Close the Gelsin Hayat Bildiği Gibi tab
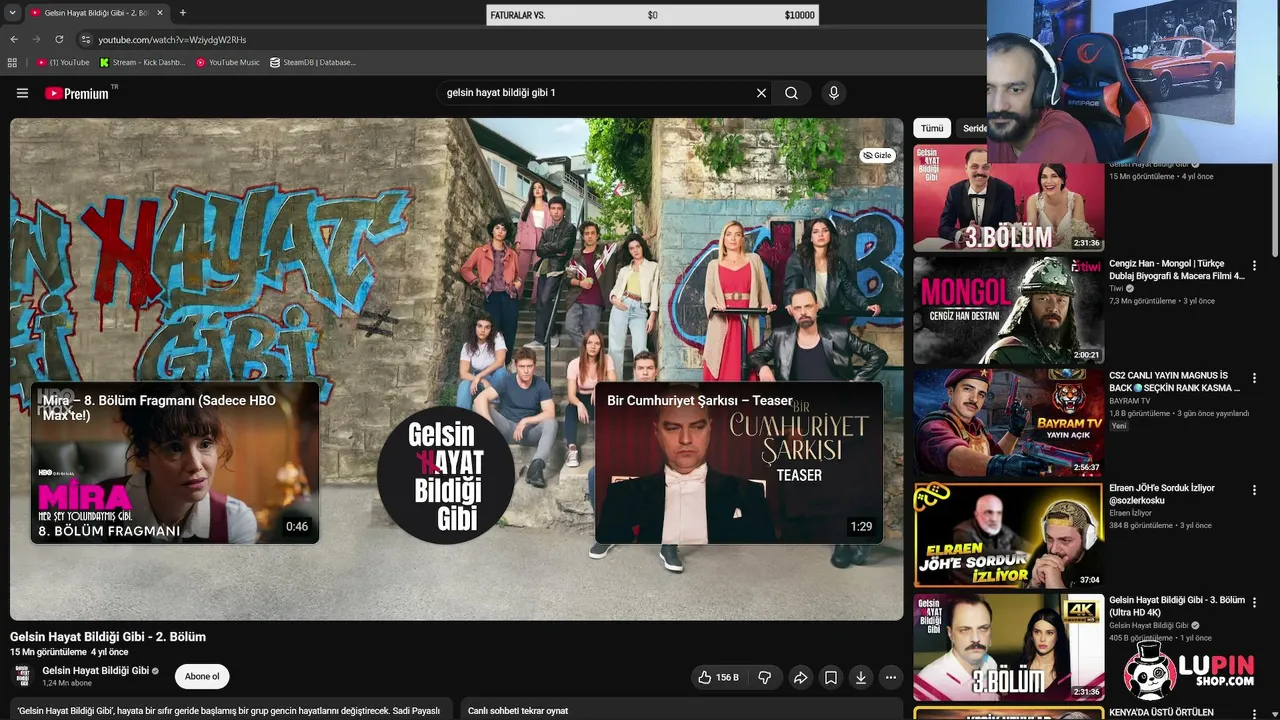Screen dimensions: 1280x720 coord(160,13)
